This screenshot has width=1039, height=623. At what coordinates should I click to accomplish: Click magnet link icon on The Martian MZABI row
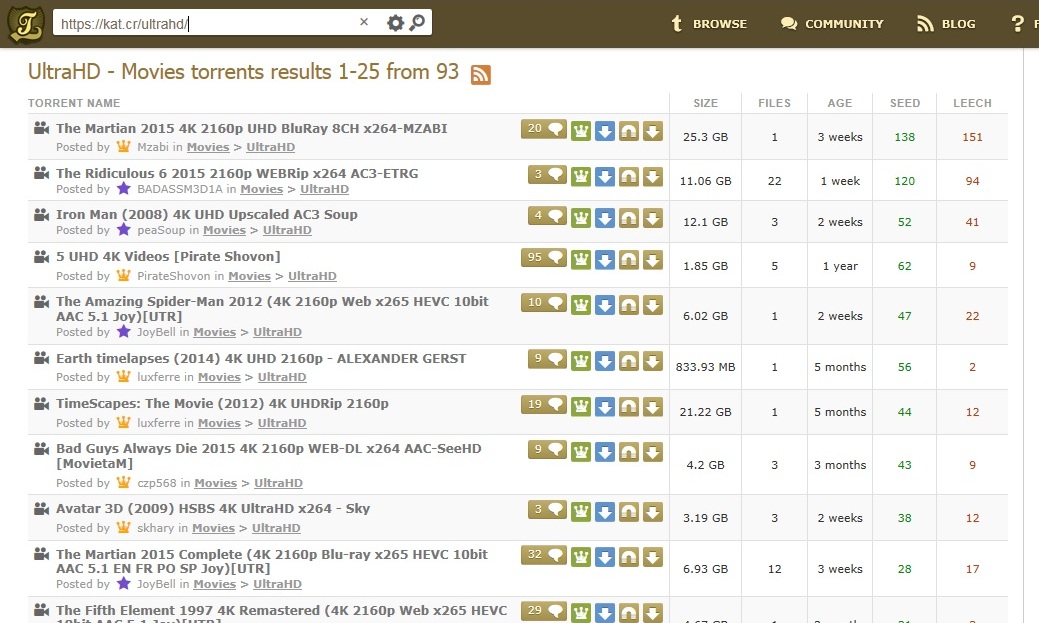(x=629, y=131)
